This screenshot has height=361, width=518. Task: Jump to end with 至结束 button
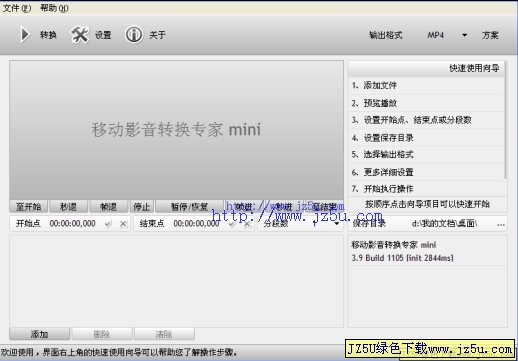pos(324,207)
